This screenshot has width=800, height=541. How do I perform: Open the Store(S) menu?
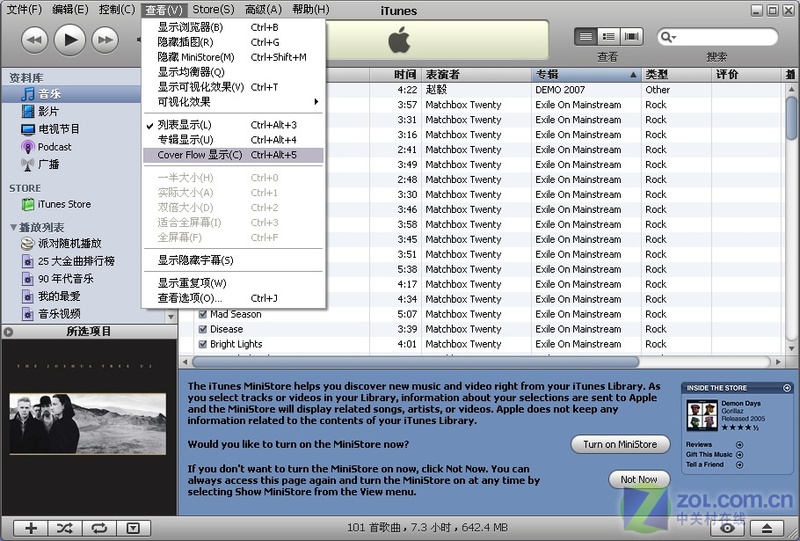pyautogui.click(x=213, y=10)
